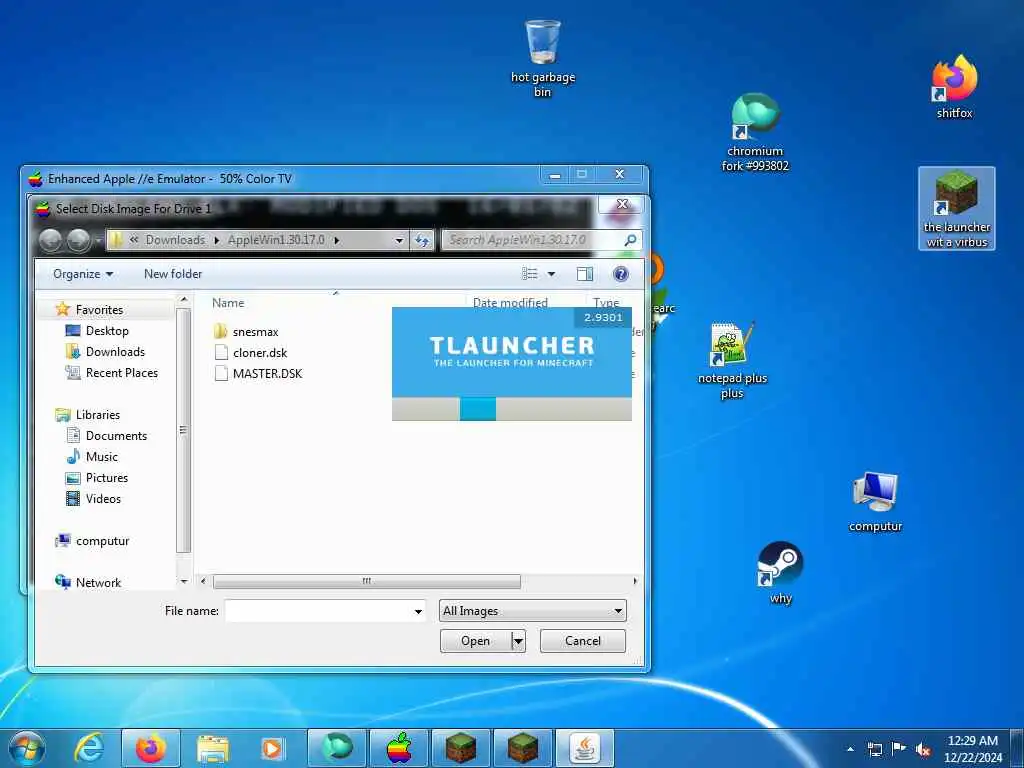Click the search magnifier icon
The height and width of the screenshot is (768, 1024).
click(x=630, y=240)
